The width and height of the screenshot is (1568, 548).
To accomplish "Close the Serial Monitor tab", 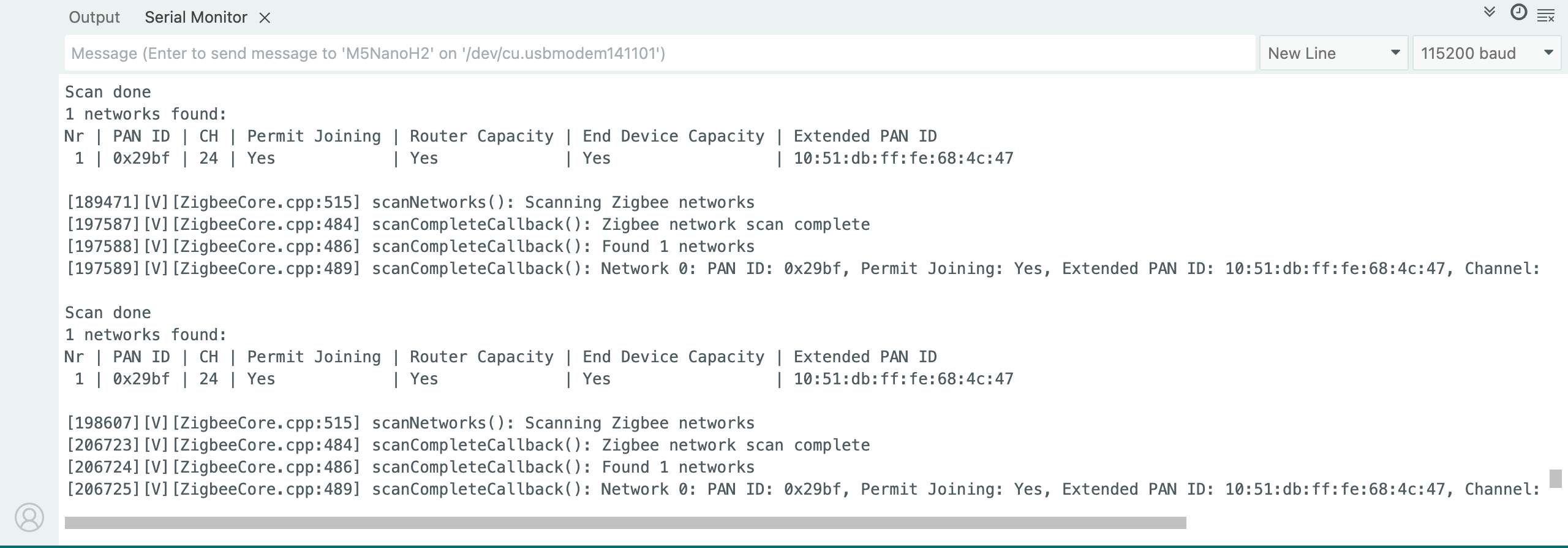I will (x=265, y=18).
